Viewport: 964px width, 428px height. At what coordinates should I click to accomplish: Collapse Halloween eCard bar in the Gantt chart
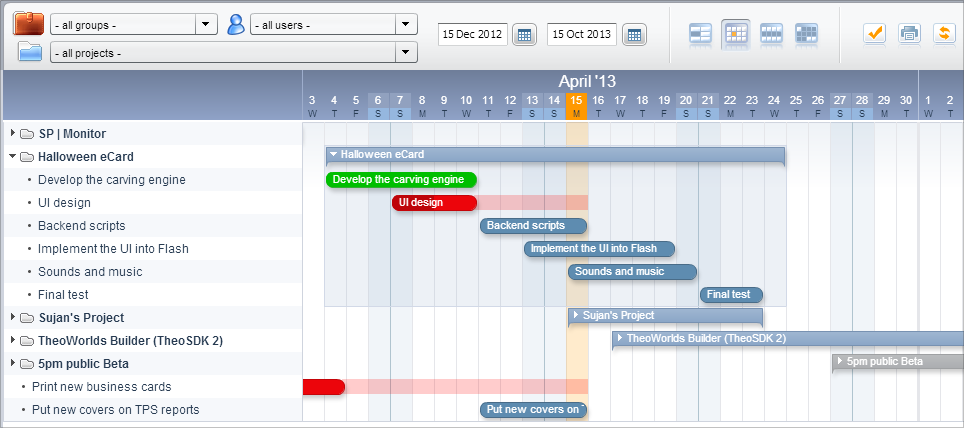coord(334,154)
